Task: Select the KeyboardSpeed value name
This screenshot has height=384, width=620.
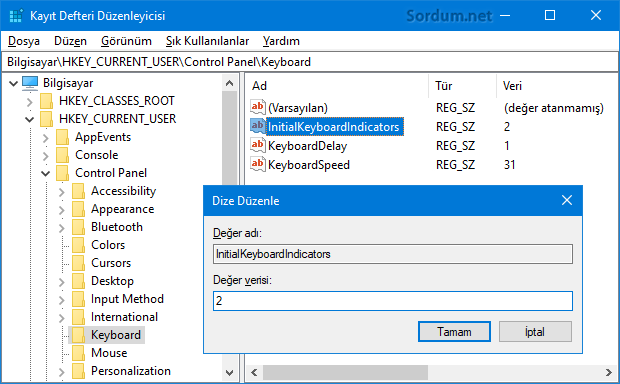Action: [x=309, y=165]
